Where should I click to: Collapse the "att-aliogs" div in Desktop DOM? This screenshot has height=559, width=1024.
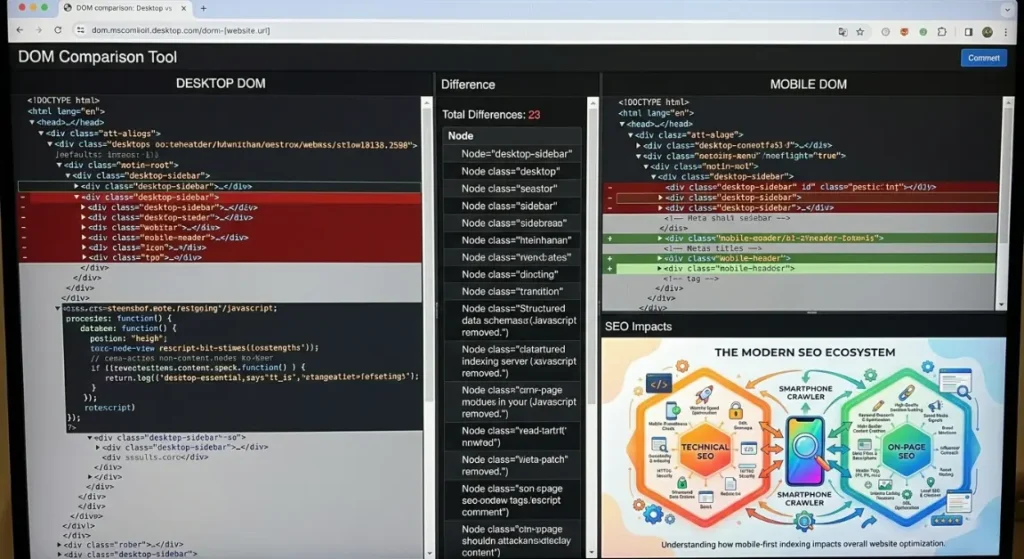pyautogui.click(x=42, y=133)
